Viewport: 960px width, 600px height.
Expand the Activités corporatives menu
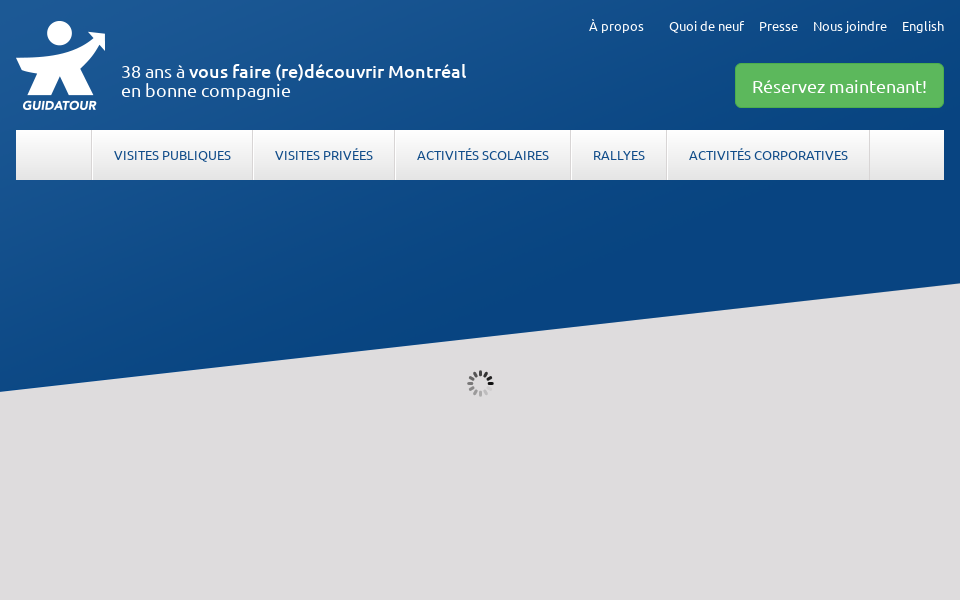(x=768, y=155)
